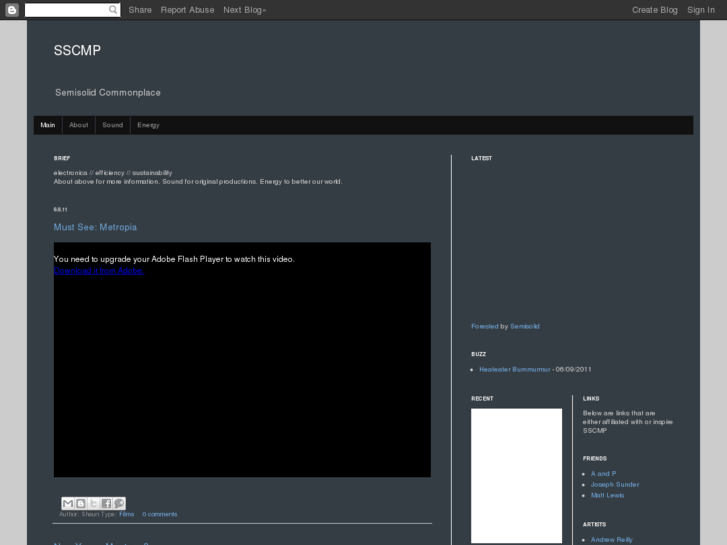Select the Main tab
This screenshot has width=727, height=545.
48,125
